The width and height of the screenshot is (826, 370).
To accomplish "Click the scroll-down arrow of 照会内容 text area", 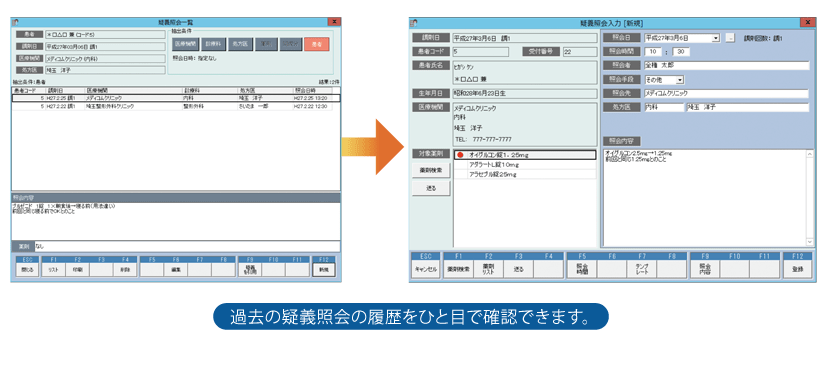I will (x=810, y=242).
